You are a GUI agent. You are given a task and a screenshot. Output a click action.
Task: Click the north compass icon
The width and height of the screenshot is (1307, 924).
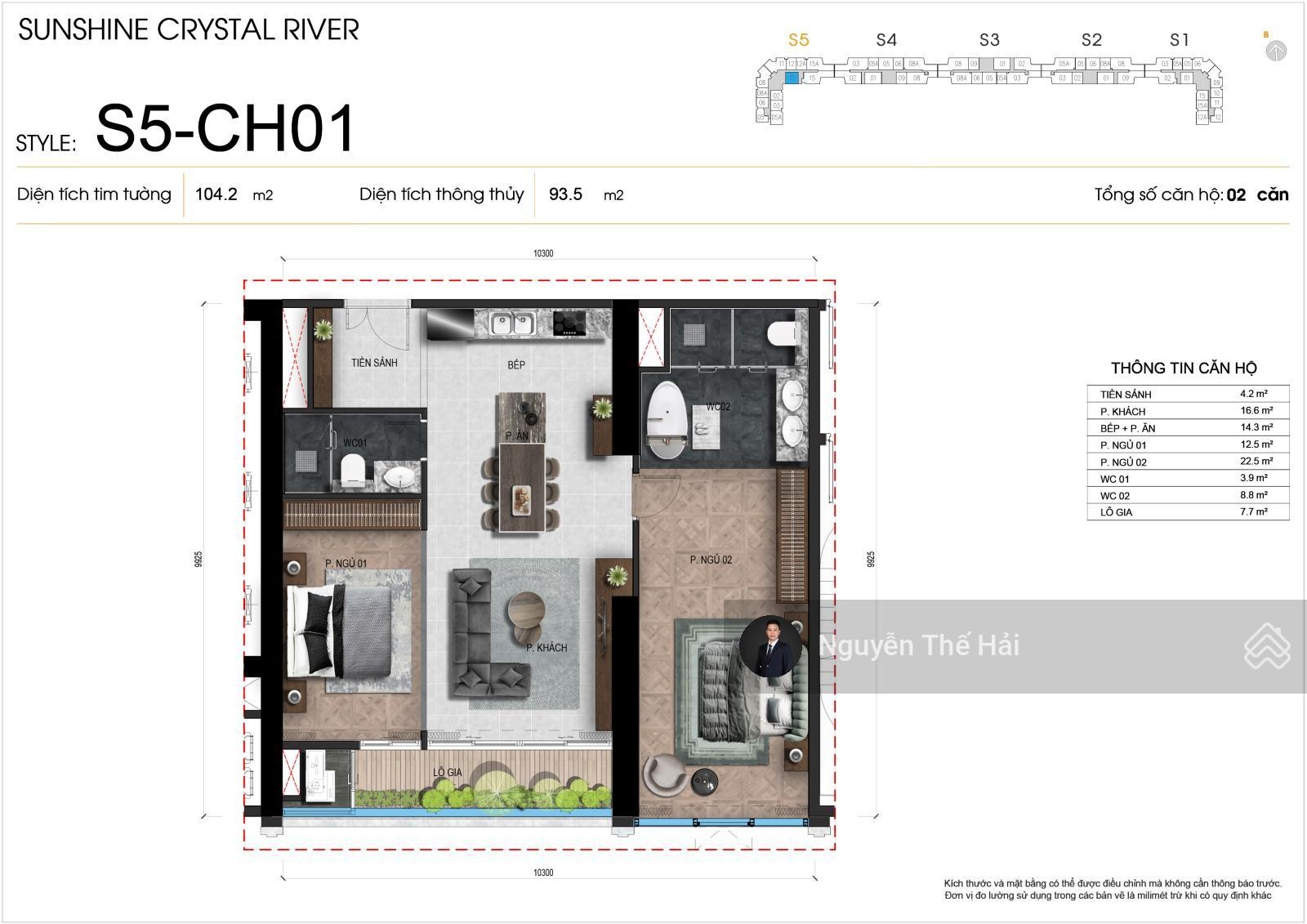[x=1276, y=51]
